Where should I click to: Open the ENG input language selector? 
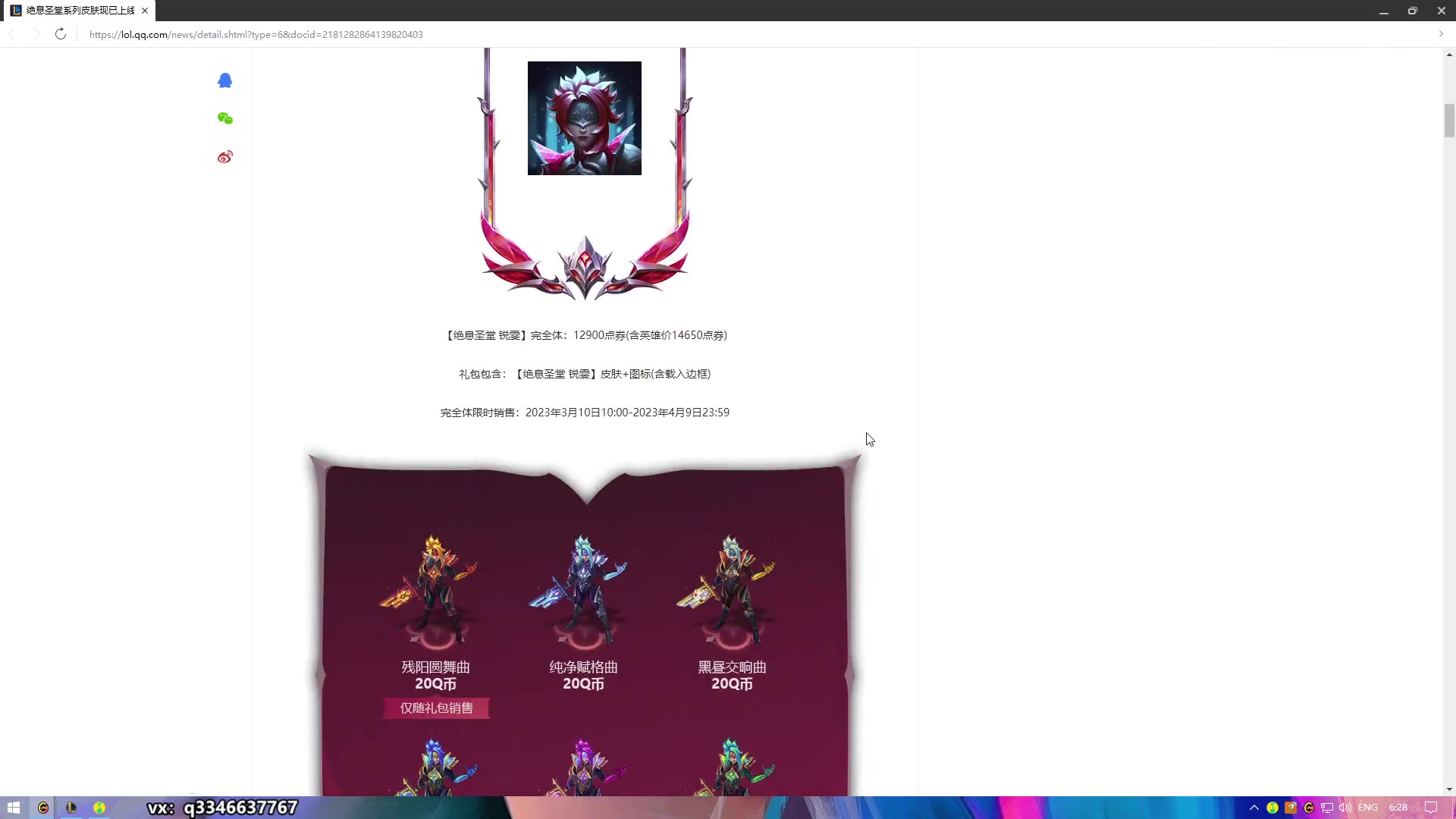(x=1368, y=808)
